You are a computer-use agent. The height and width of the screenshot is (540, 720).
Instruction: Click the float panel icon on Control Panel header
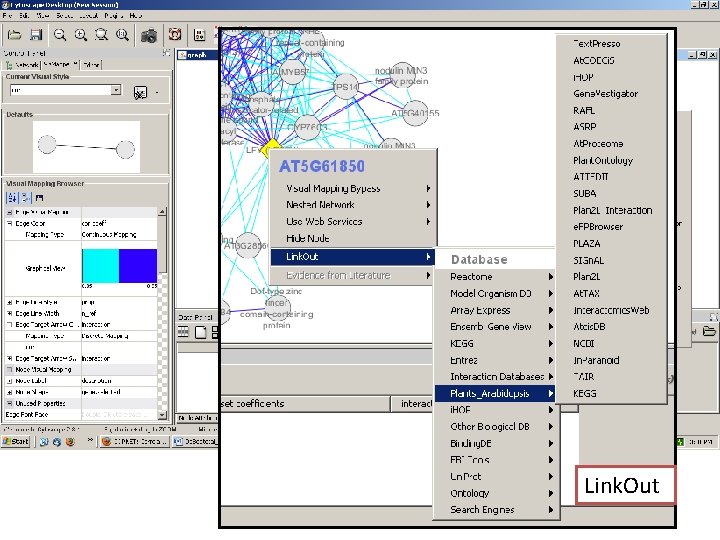[x=166, y=53]
